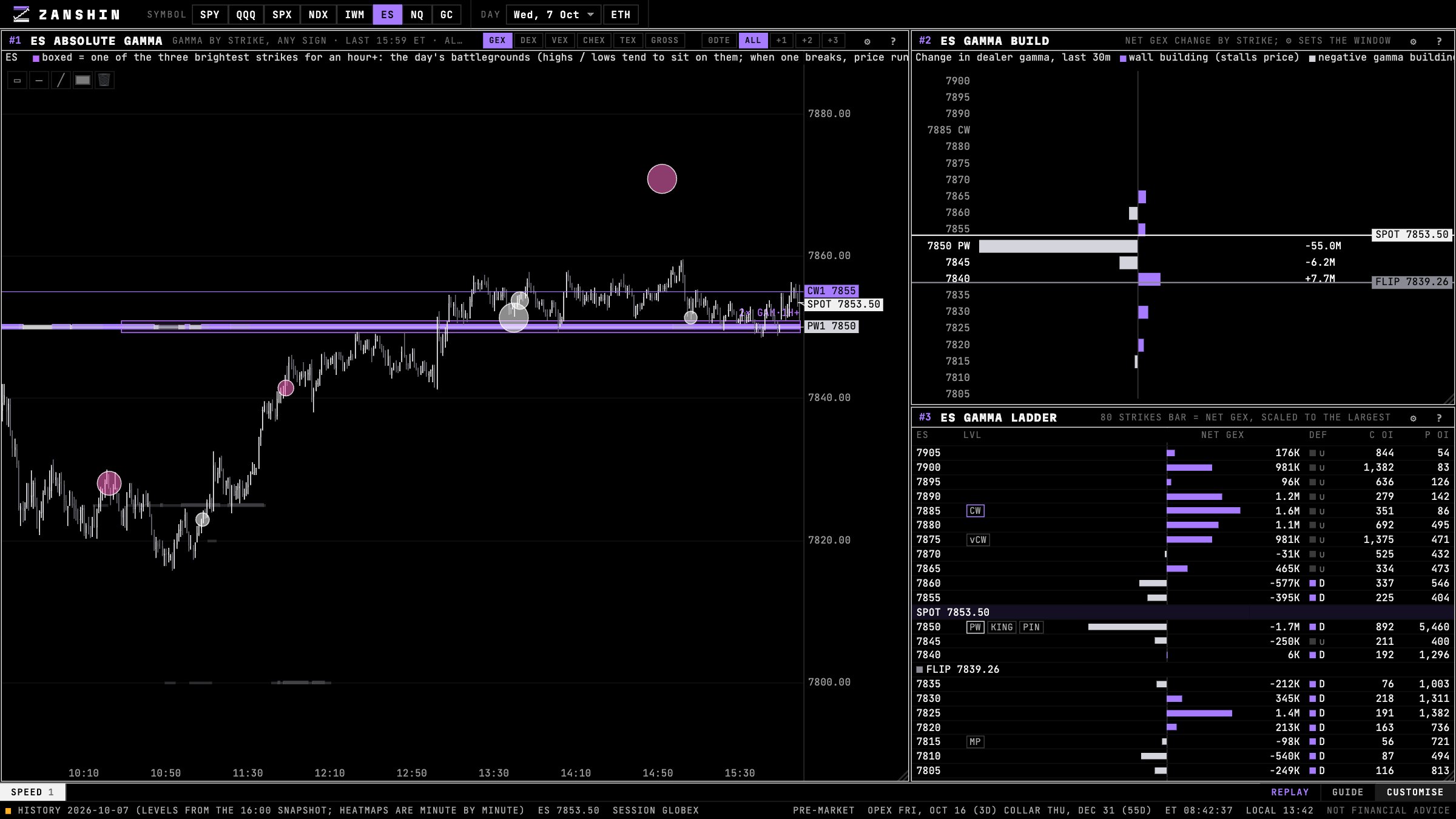
Task: Click the Zanshin logo icon
Action: (x=21, y=14)
